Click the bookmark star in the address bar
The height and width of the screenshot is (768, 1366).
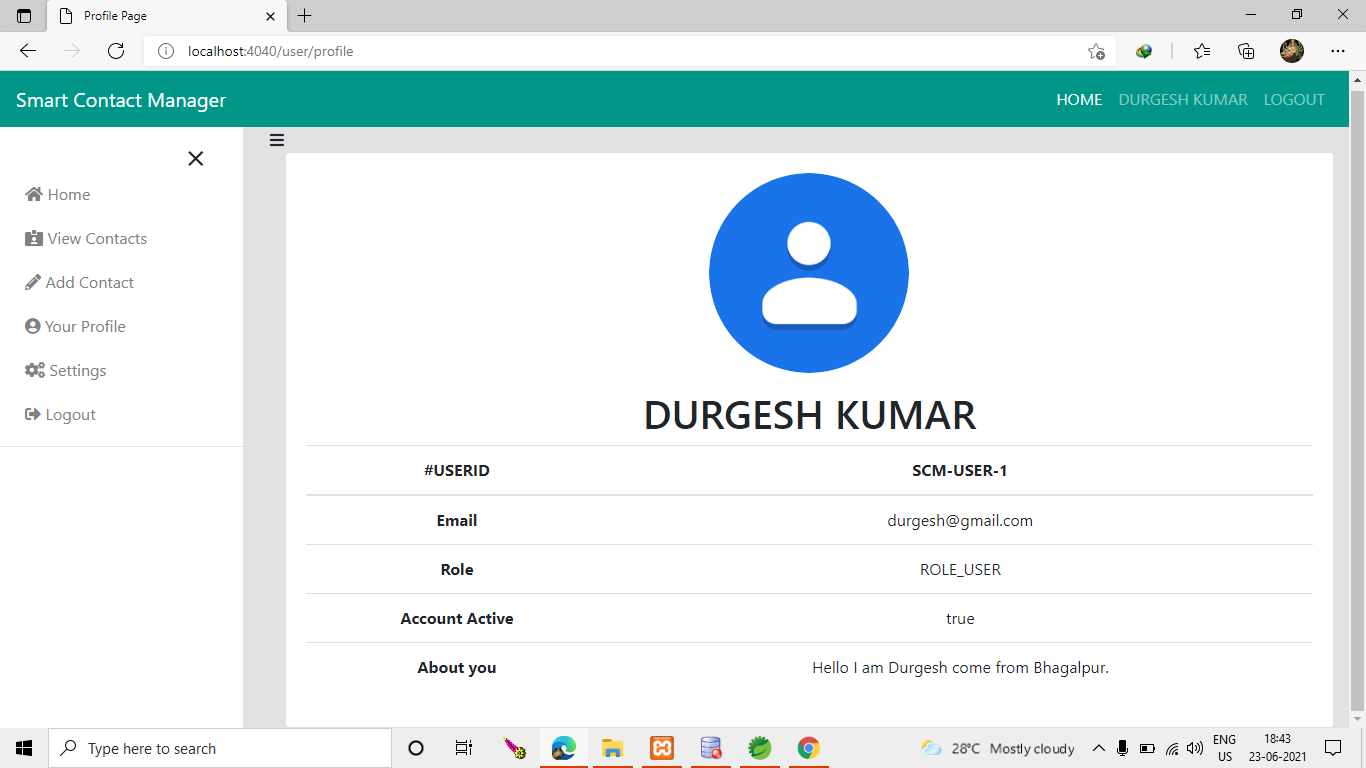[x=1095, y=51]
